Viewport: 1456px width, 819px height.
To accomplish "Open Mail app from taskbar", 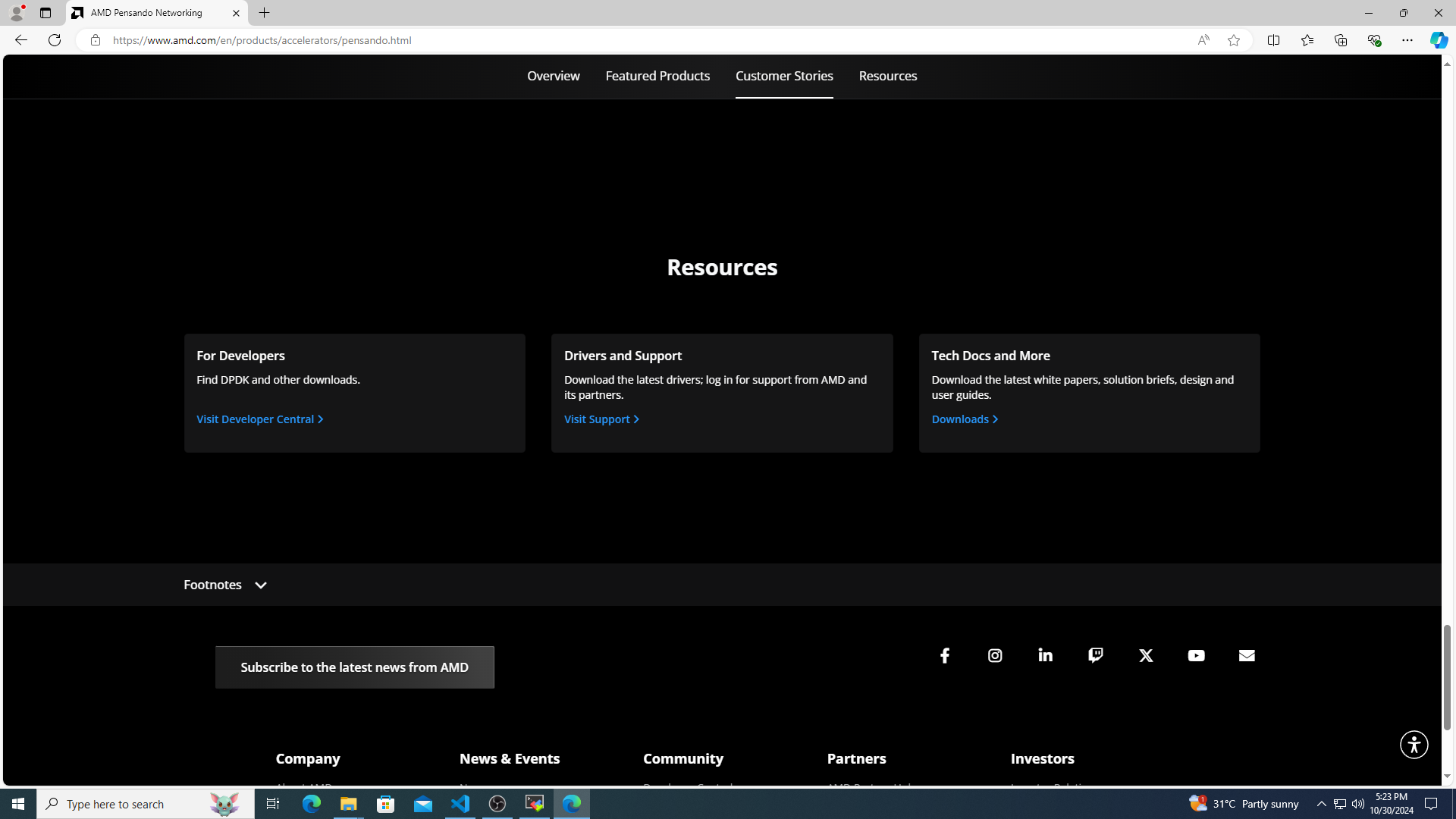I will [x=423, y=804].
